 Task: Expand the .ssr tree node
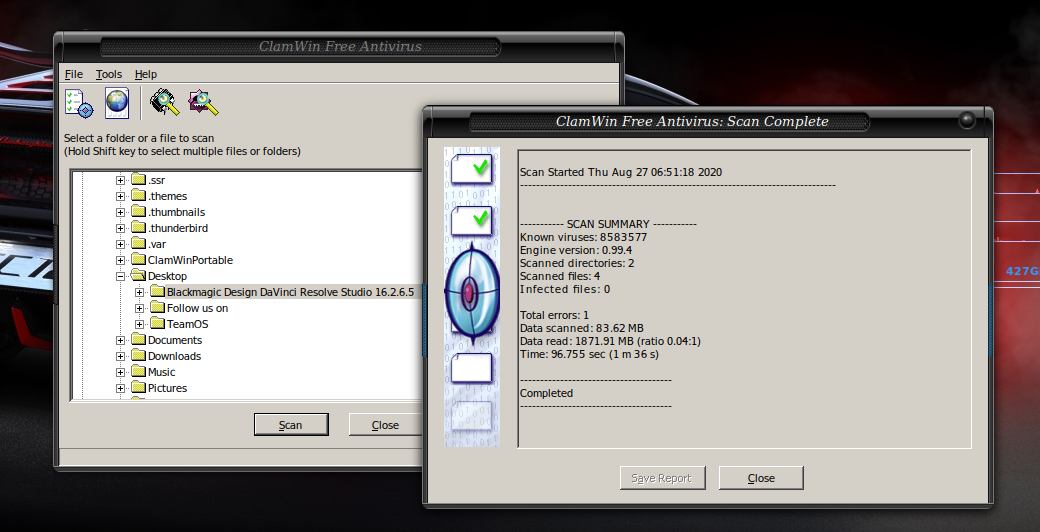[x=120, y=180]
